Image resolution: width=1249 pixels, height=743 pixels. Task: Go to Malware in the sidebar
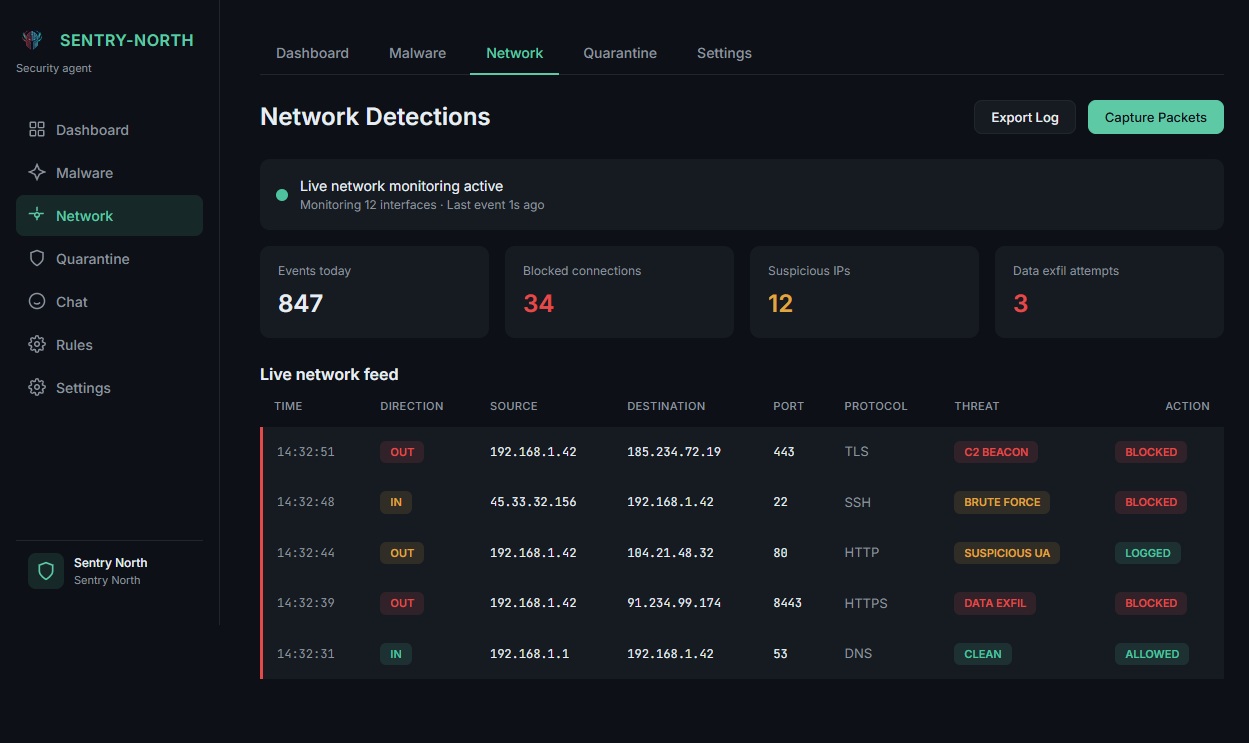click(109, 172)
